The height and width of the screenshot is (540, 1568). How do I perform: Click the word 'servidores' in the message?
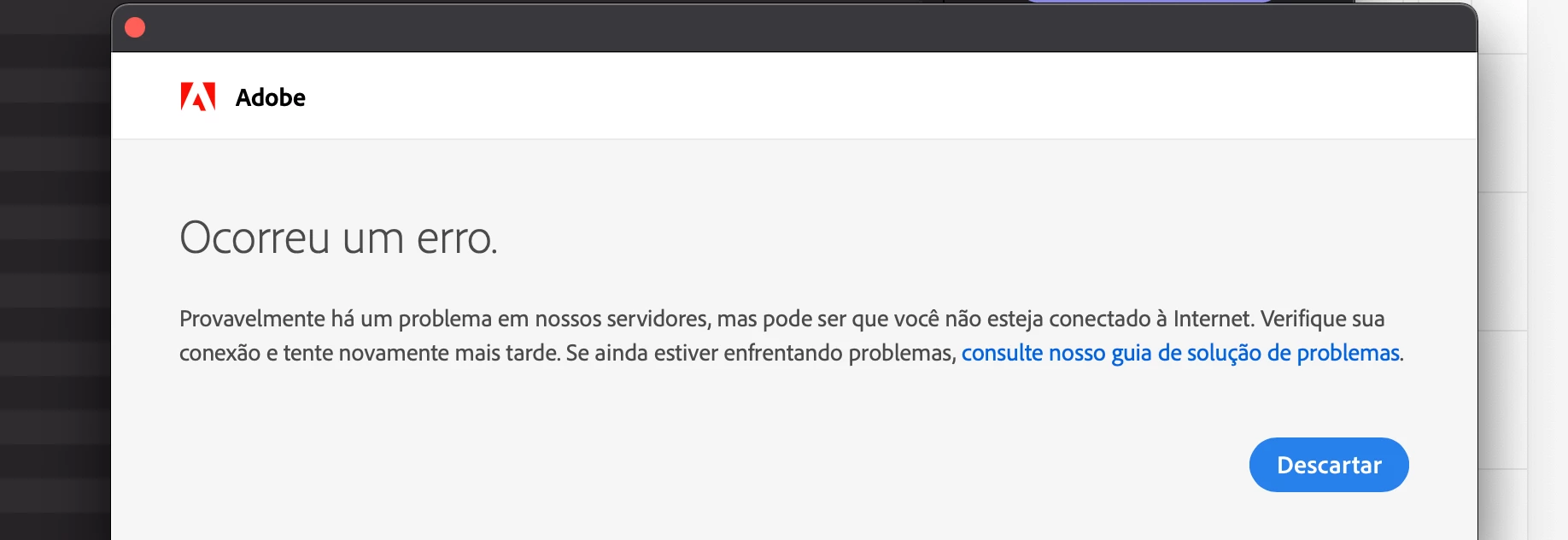coord(658,319)
